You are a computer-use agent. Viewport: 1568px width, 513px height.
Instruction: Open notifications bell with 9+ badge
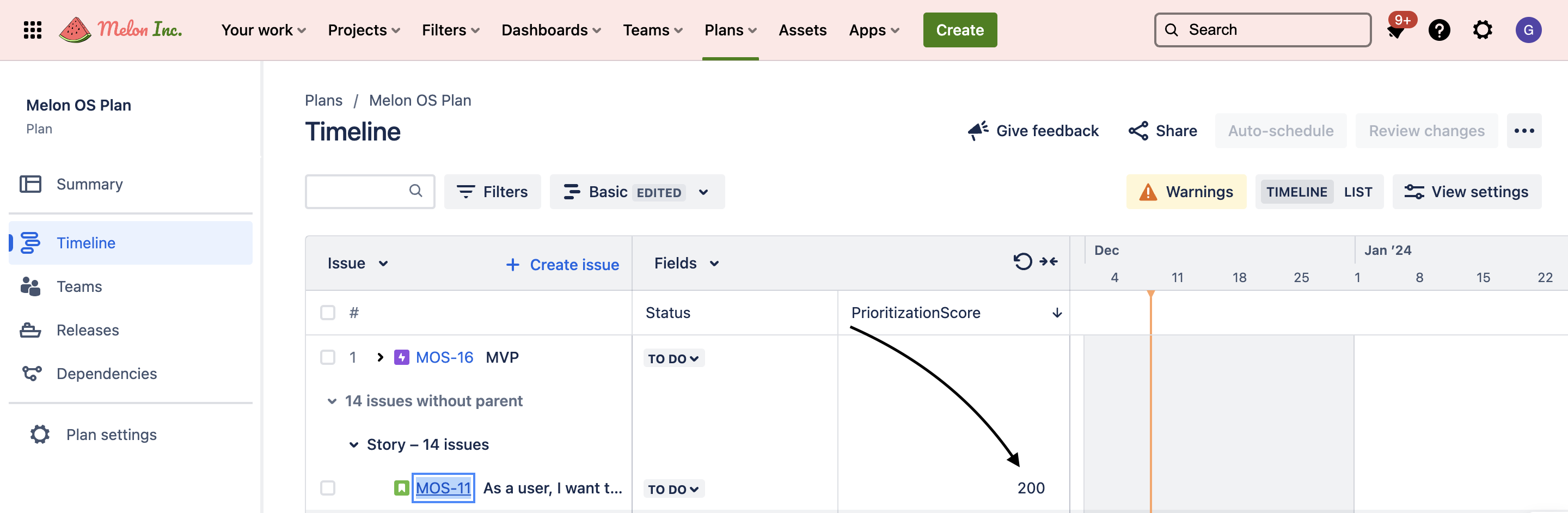(x=1396, y=30)
